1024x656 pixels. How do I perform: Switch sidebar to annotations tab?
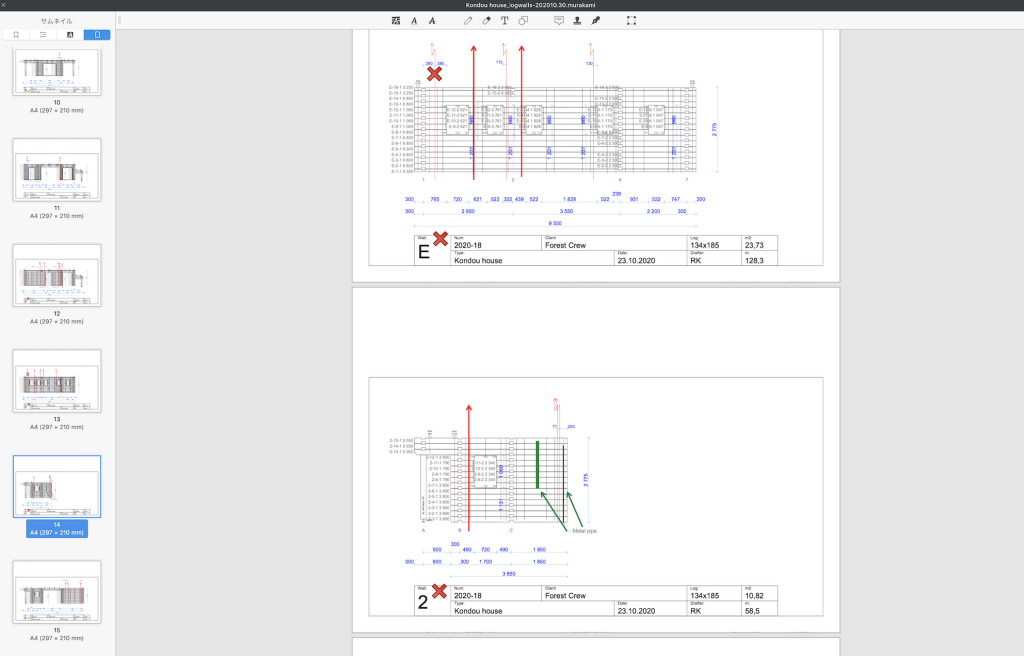click(70, 35)
